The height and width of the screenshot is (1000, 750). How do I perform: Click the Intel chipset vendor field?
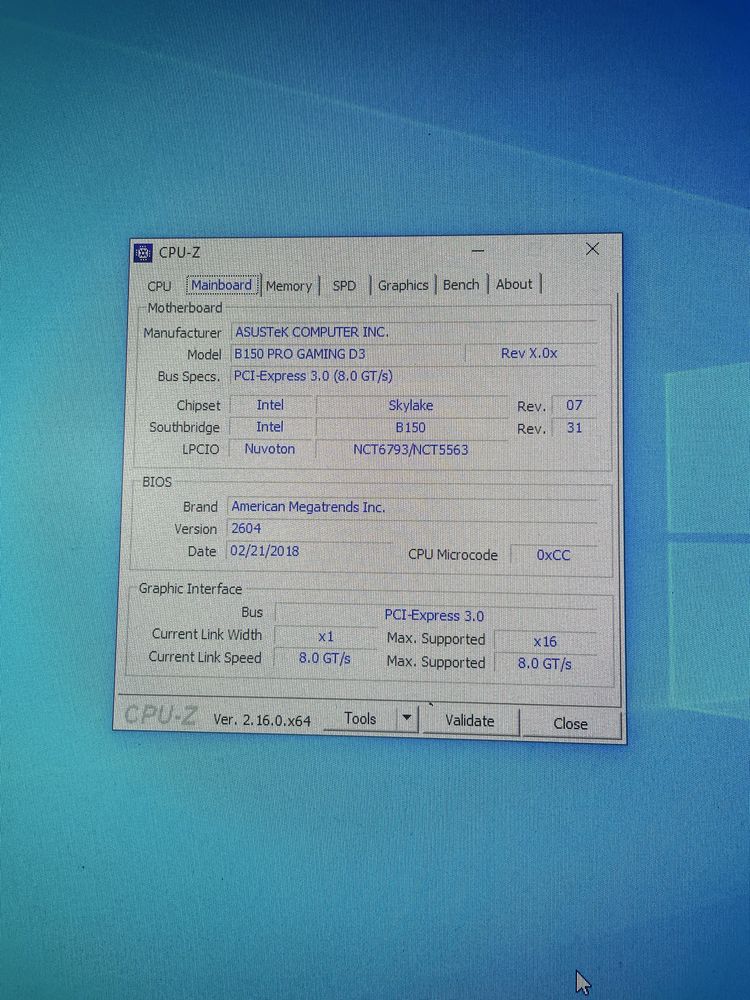[x=270, y=405]
